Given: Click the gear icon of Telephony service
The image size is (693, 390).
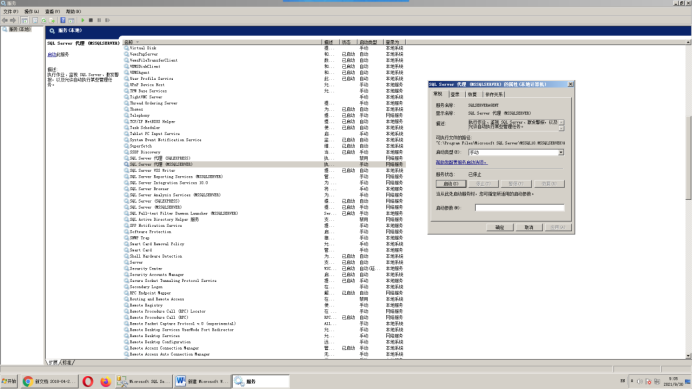Looking at the screenshot, I should (x=126, y=115).
